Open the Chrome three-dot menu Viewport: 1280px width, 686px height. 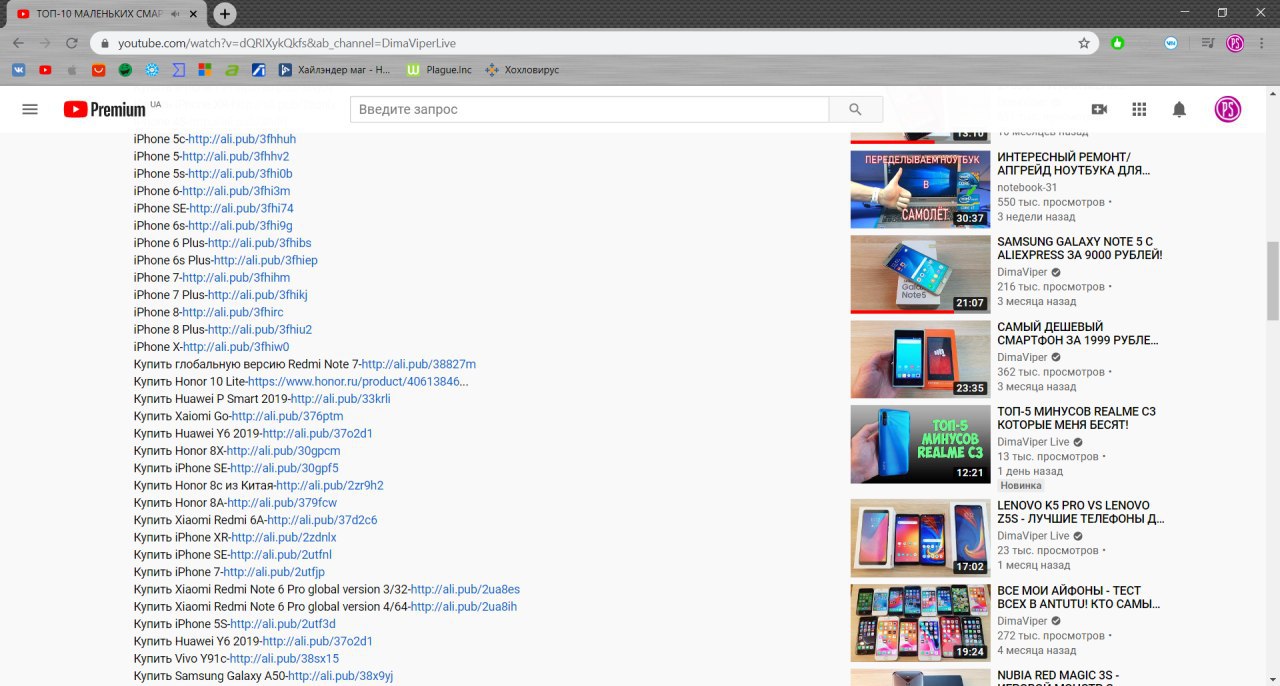click(x=1262, y=43)
